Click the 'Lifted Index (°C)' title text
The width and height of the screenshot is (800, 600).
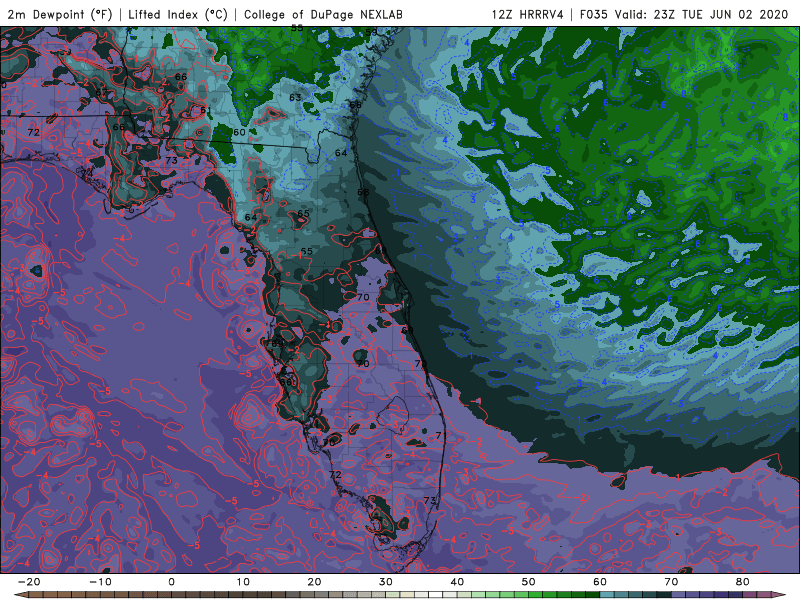[178, 14]
